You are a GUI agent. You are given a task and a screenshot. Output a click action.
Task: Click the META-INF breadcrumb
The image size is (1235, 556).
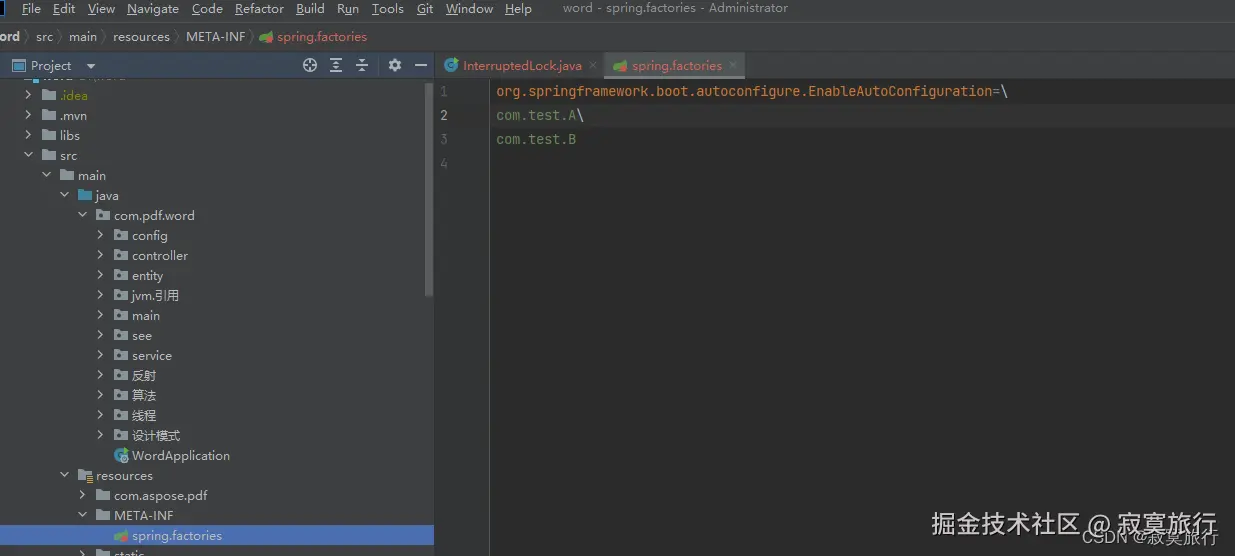[214, 37]
